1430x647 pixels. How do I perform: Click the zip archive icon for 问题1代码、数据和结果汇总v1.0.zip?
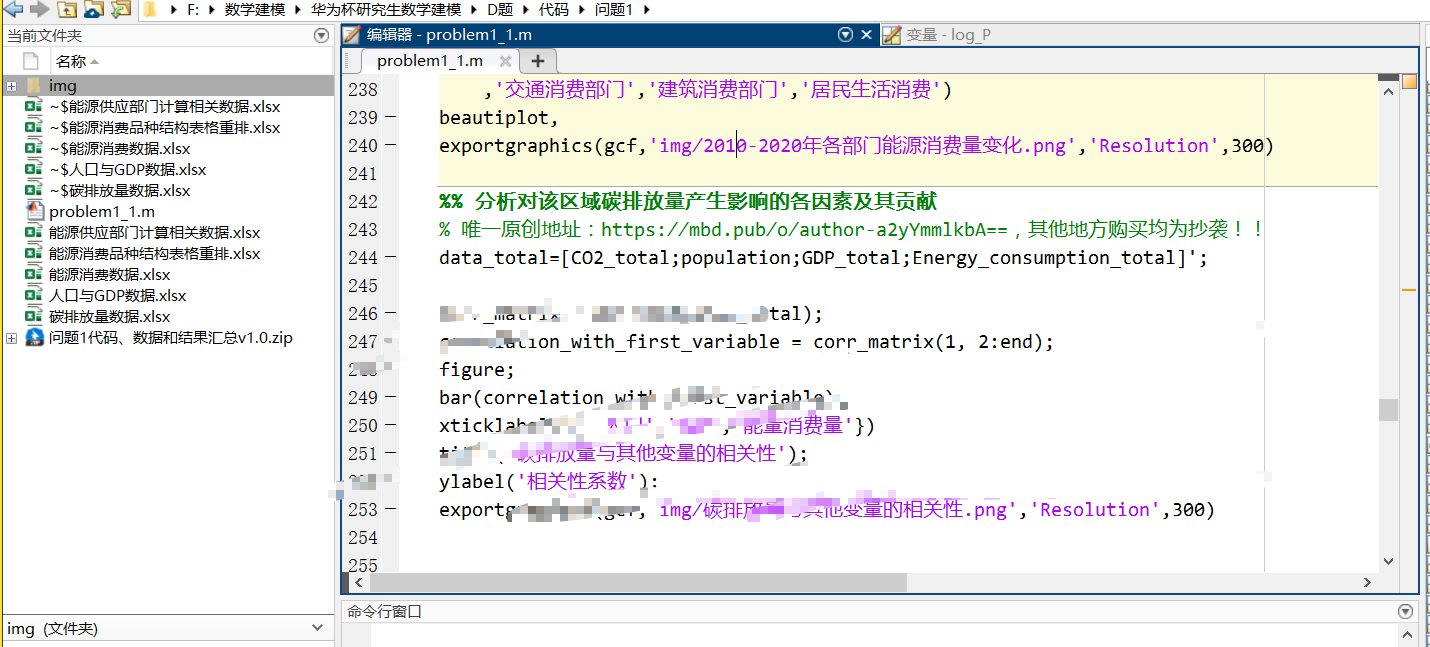34,338
